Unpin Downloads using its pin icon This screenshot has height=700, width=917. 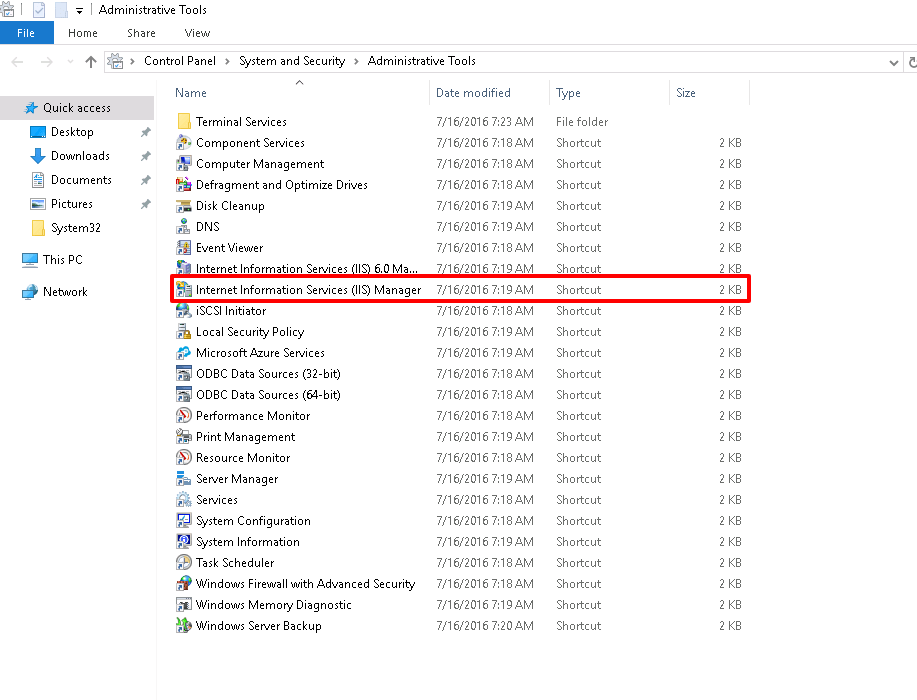tap(146, 156)
